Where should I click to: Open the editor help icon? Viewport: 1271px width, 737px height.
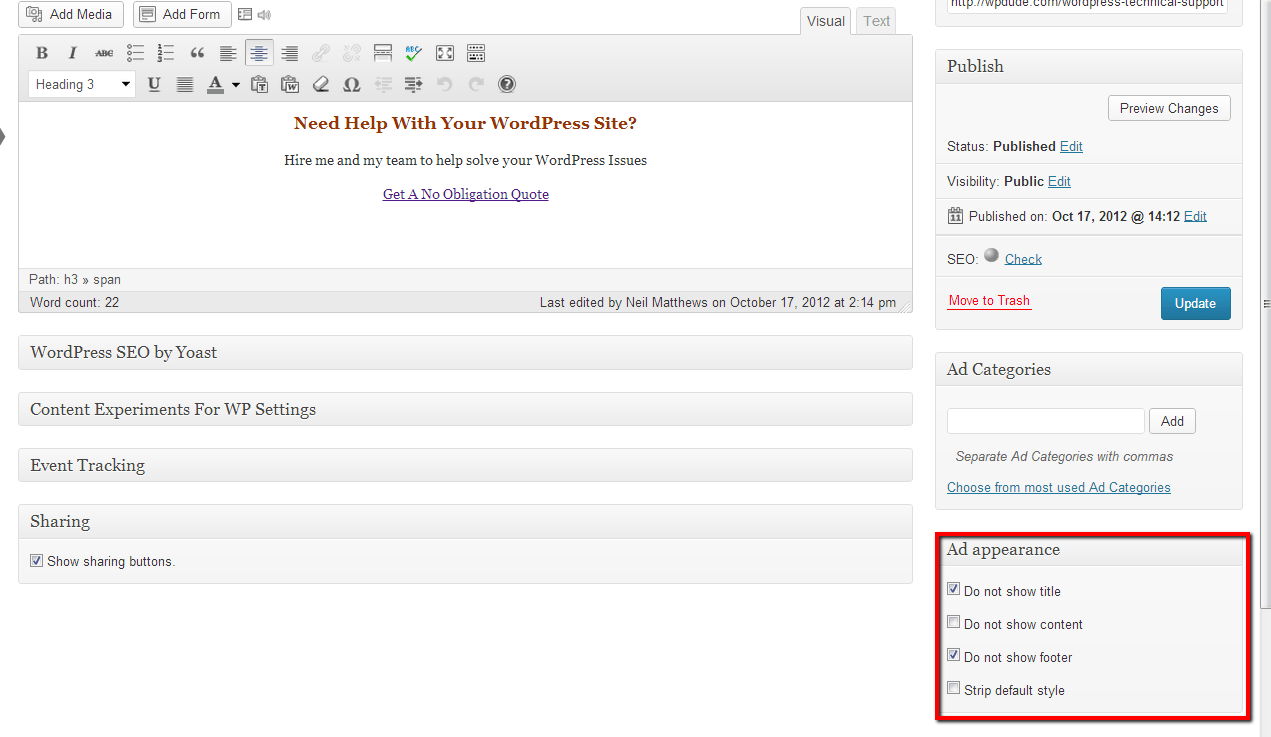(507, 85)
